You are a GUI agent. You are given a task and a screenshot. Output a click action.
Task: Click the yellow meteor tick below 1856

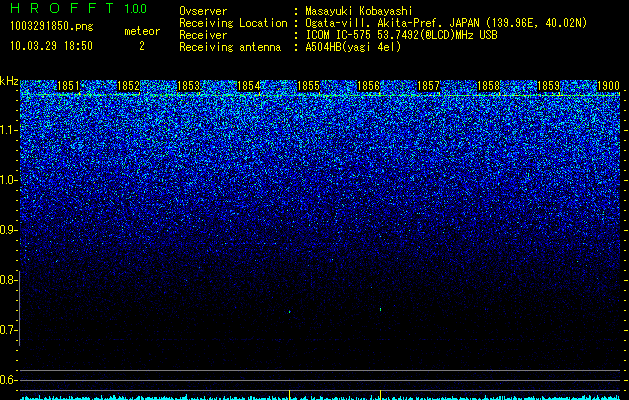click(x=380, y=395)
